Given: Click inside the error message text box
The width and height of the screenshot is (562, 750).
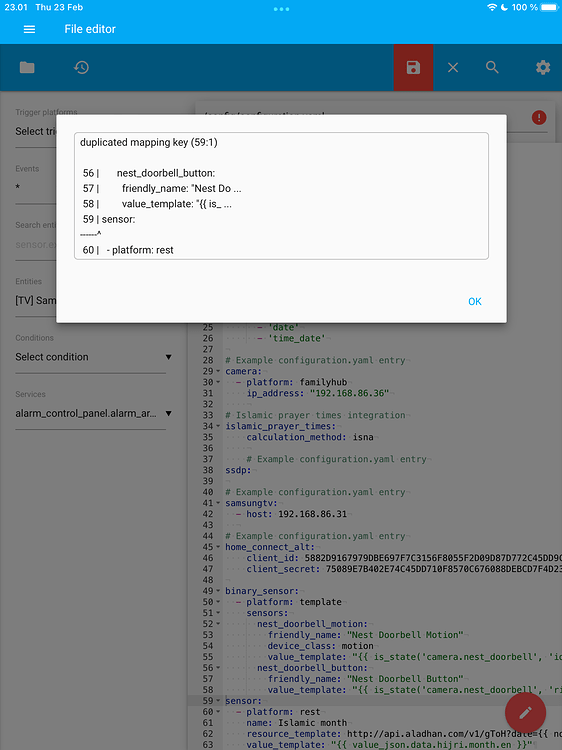Looking at the screenshot, I should point(281,196).
